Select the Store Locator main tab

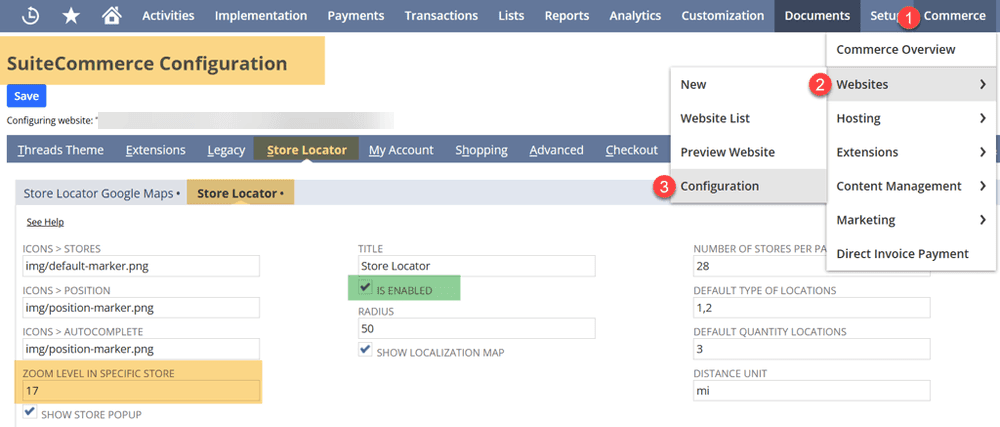[307, 150]
